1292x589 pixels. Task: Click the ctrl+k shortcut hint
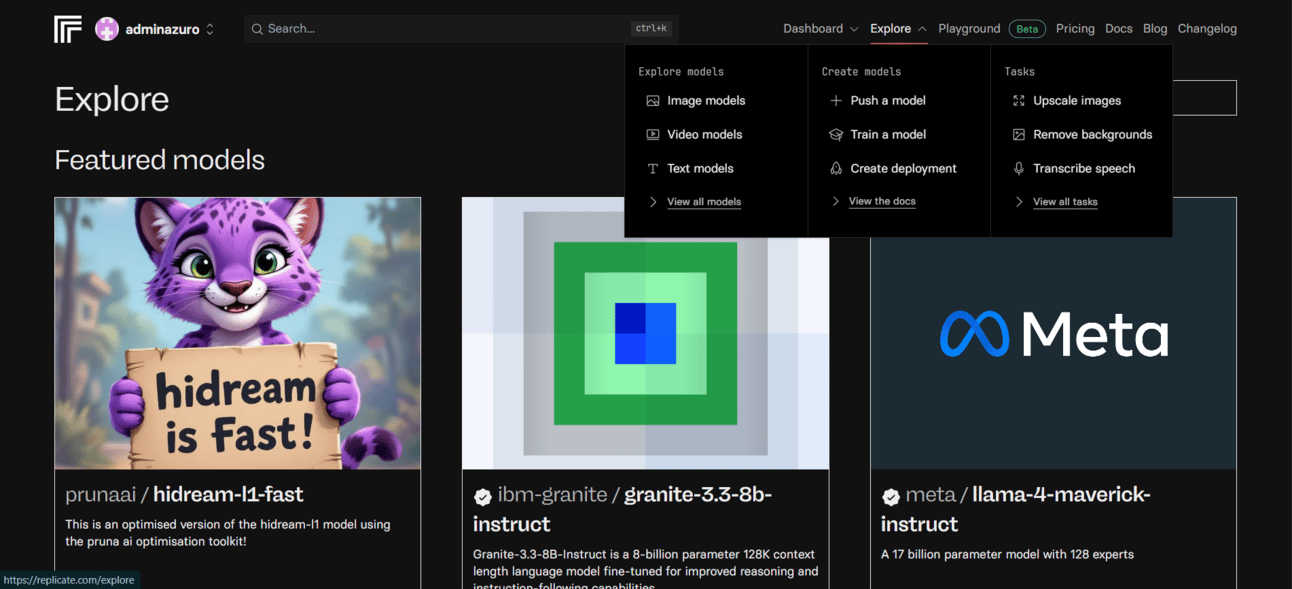pos(651,29)
